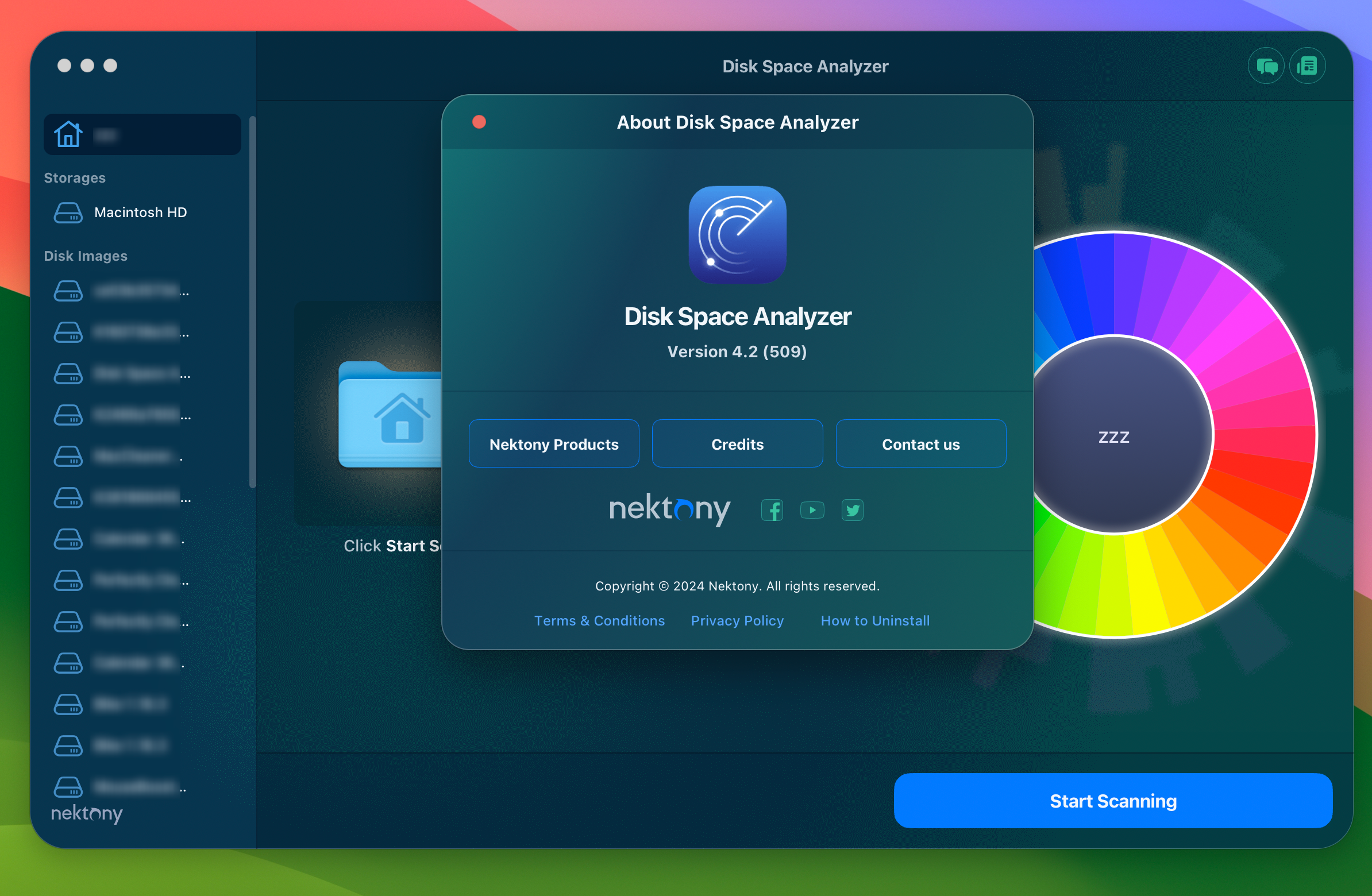Image resolution: width=1372 pixels, height=896 pixels.
Task: Close the About Disk Space Analyzer dialog
Action: tap(478, 122)
